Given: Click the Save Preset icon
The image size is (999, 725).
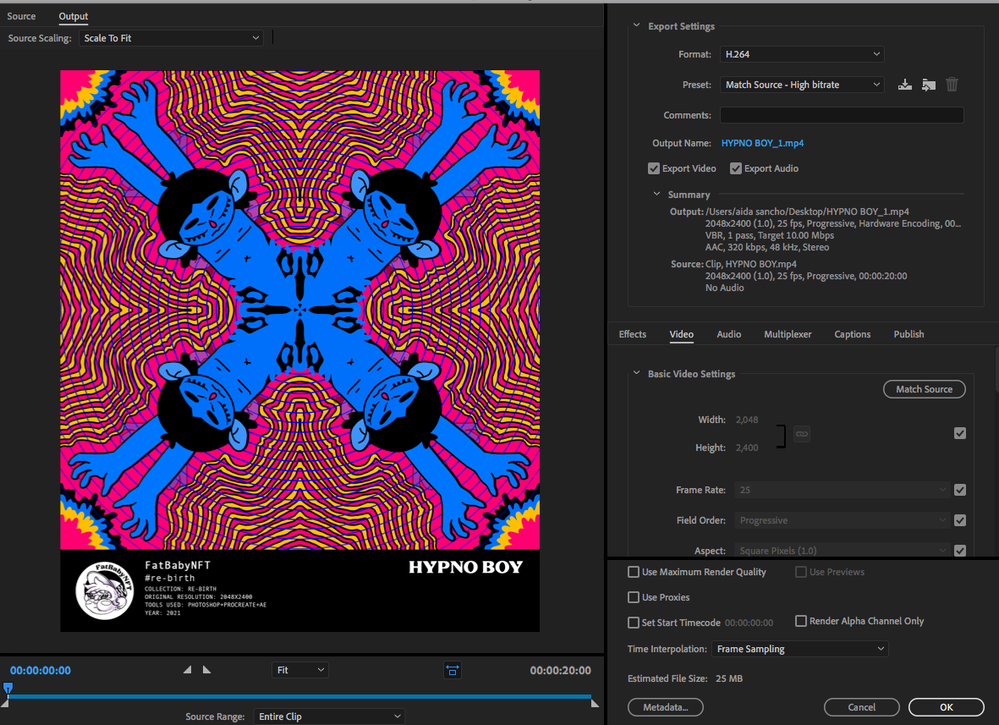Looking at the screenshot, I should (905, 85).
